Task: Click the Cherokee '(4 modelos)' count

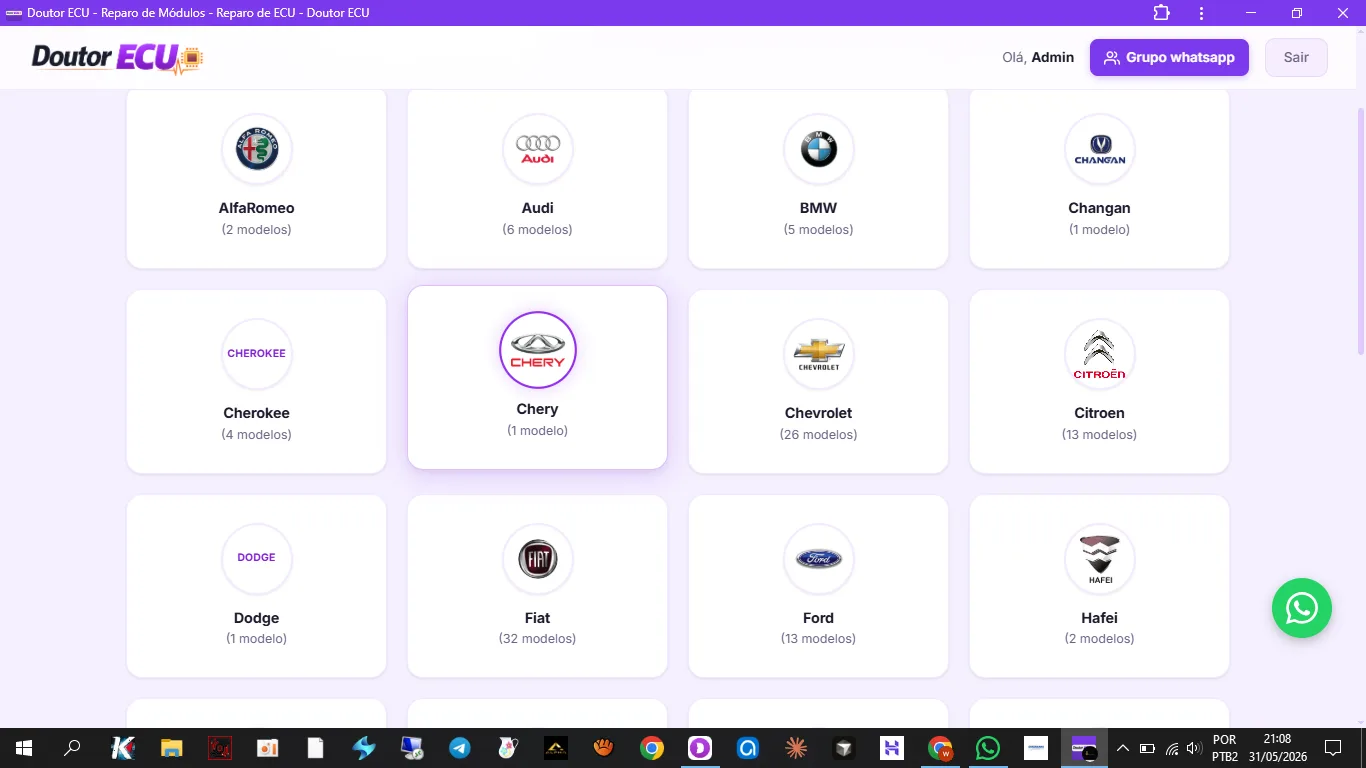Action: click(x=257, y=435)
